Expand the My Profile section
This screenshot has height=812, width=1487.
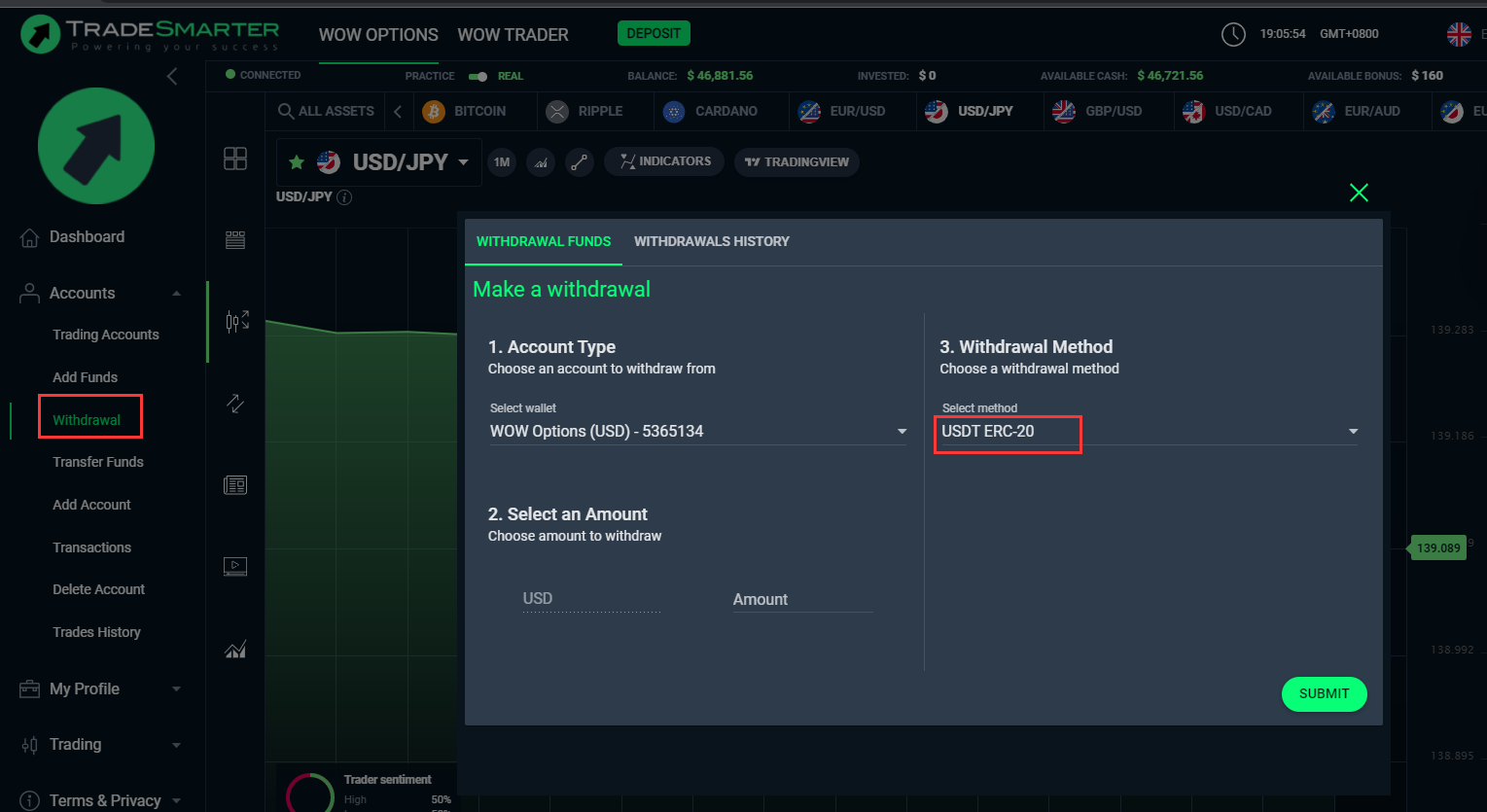(100, 689)
